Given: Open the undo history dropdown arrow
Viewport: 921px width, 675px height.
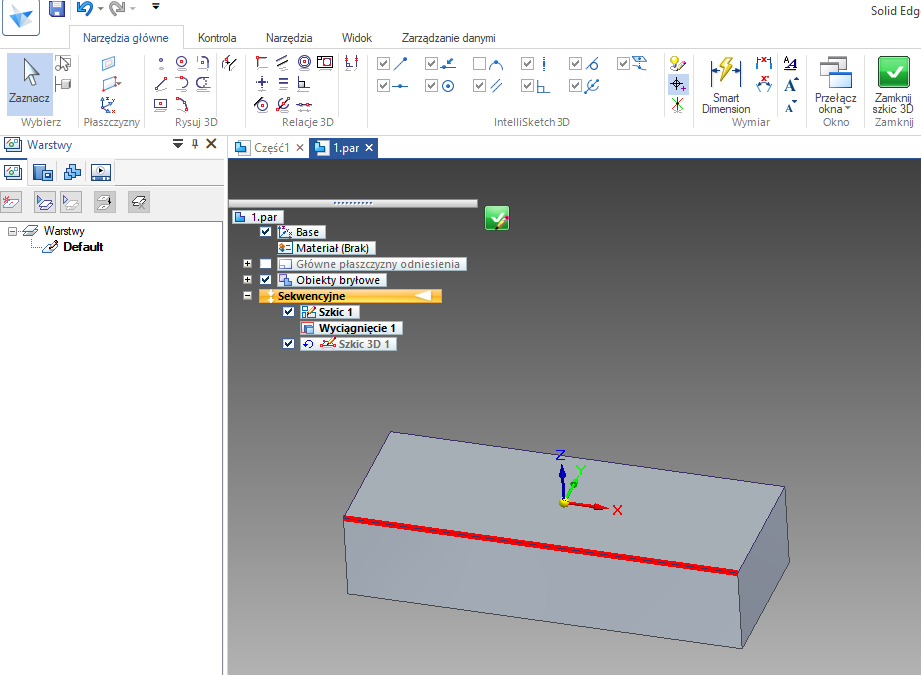Looking at the screenshot, I should coord(100,8).
